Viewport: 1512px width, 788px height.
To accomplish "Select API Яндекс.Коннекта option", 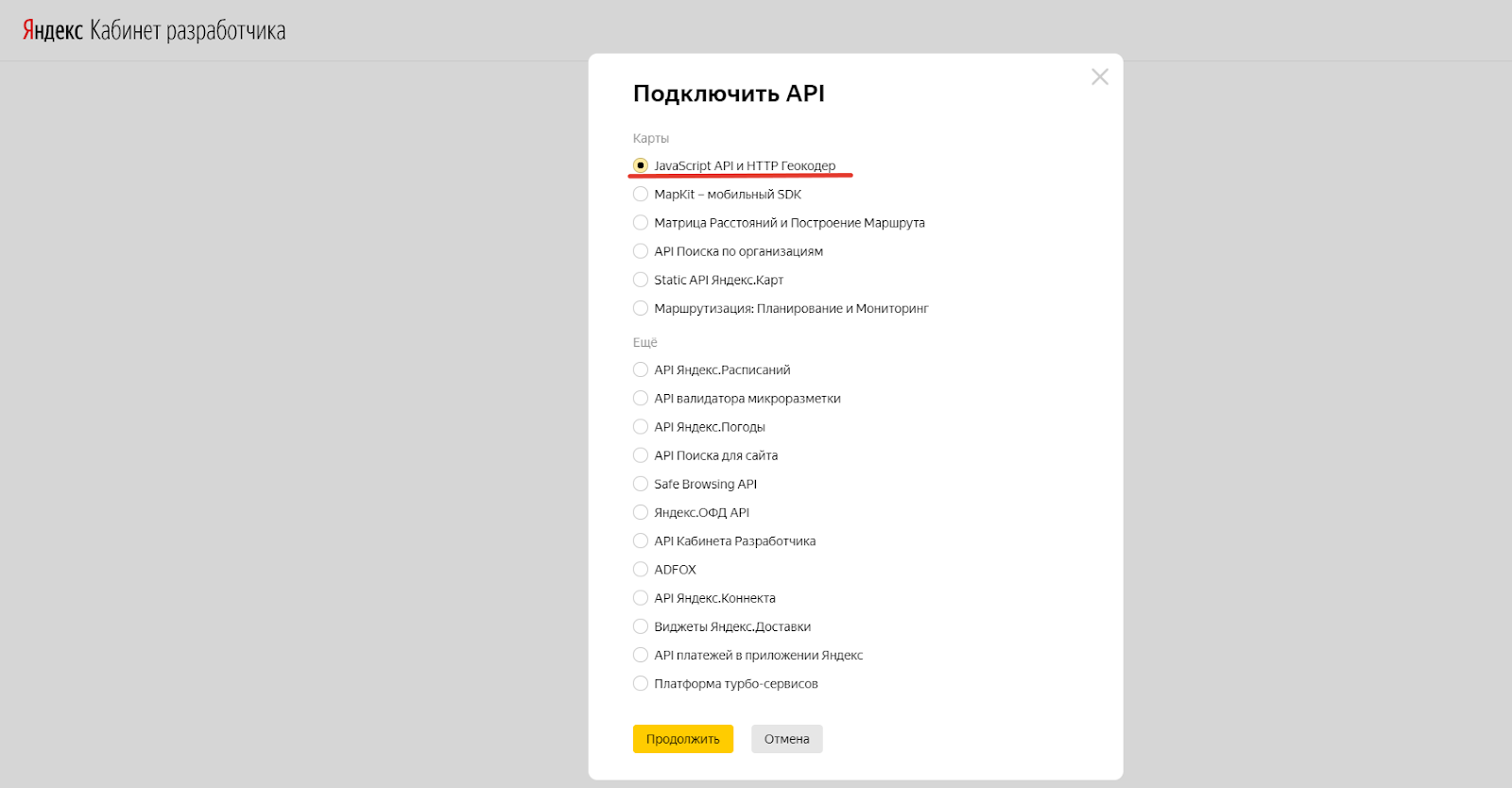I will tap(641, 598).
